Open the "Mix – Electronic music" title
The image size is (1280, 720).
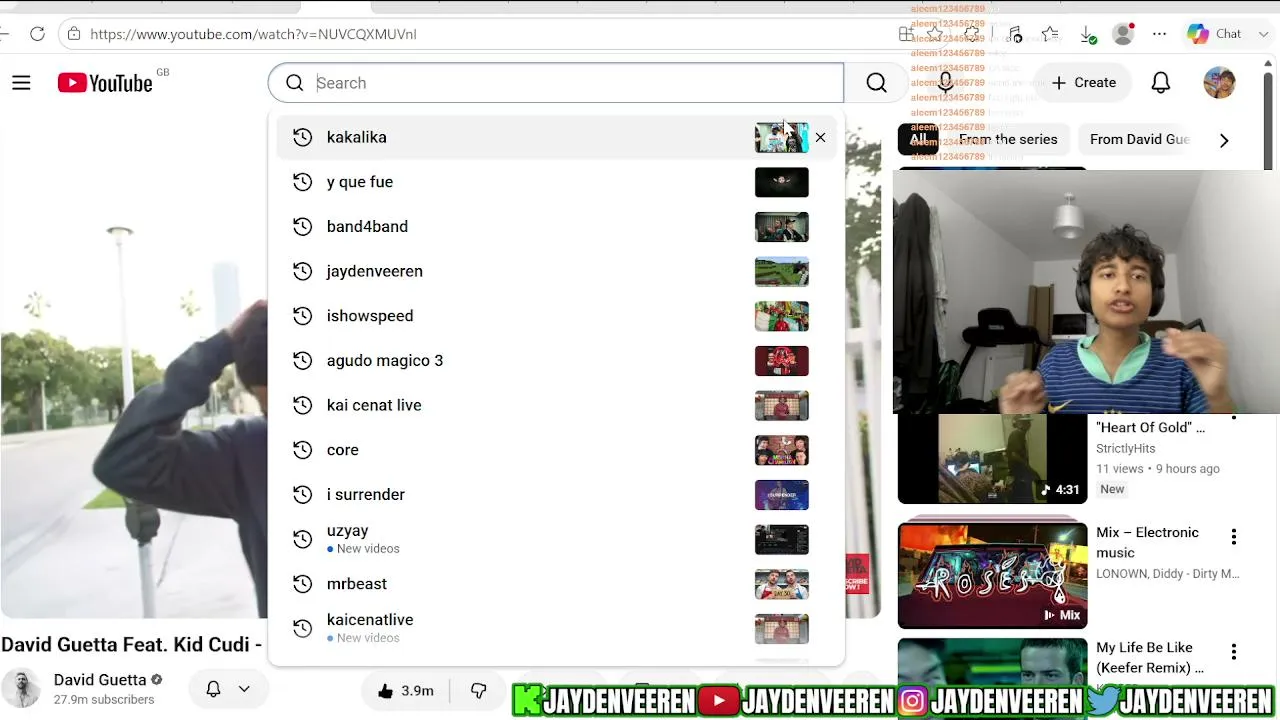pyautogui.click(x=1147, y=543)
